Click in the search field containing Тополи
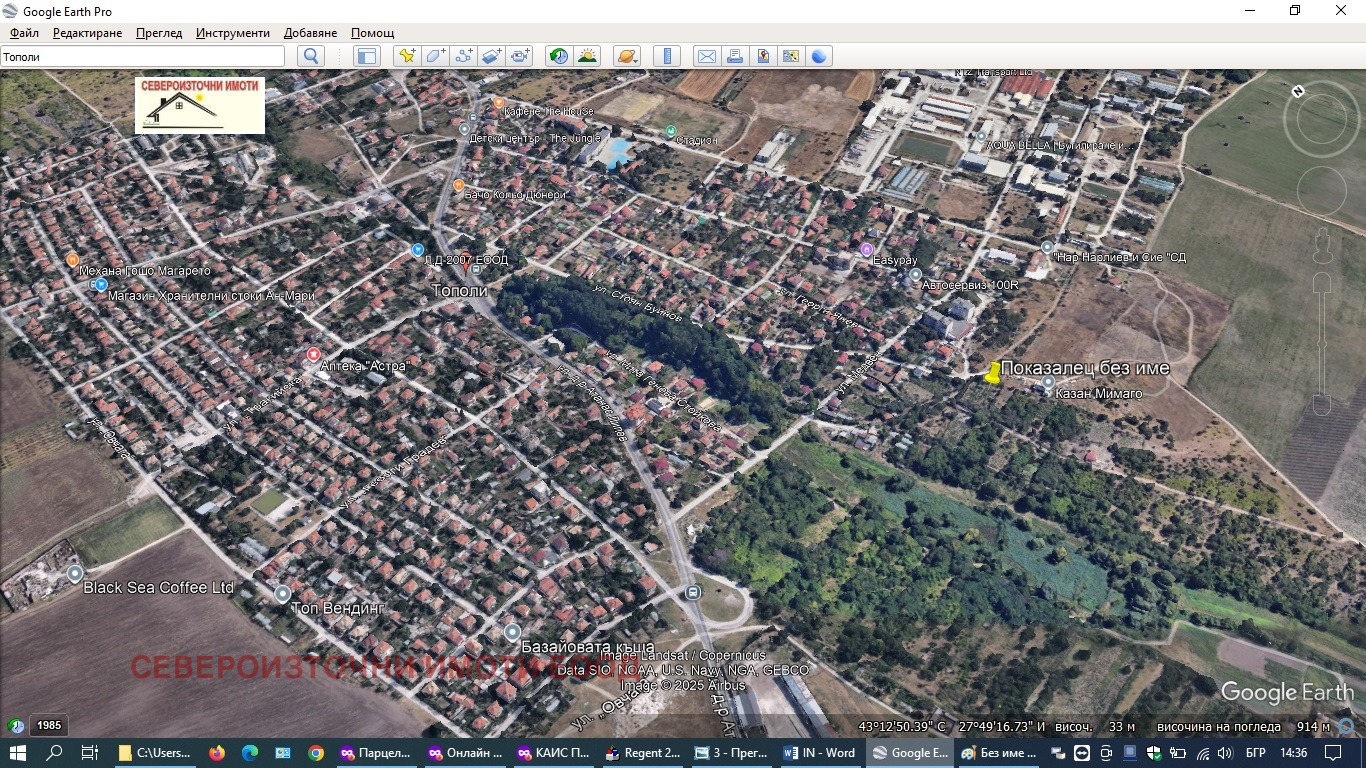Screen dimensions: 1366x768 142,57
